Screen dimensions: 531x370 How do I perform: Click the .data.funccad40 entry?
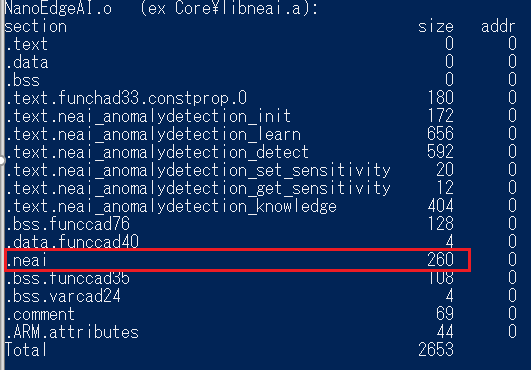[72, 242]
